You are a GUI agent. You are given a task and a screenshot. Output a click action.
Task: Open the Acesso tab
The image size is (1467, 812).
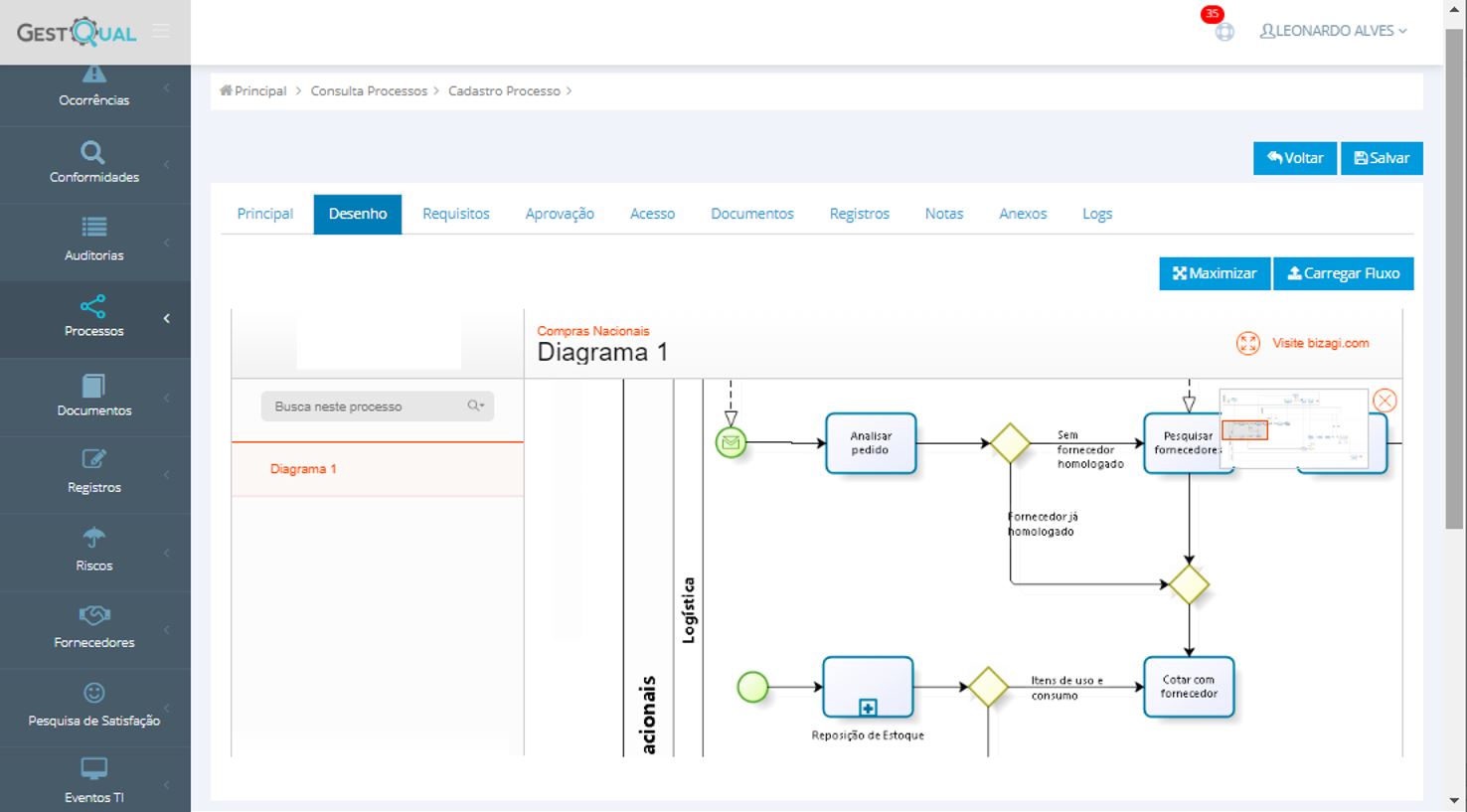(x=652, y=214)
